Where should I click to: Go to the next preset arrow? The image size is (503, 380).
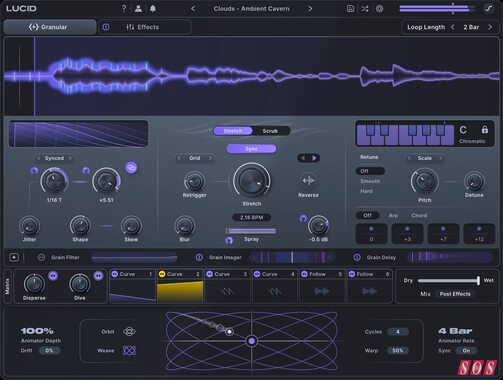310,9
